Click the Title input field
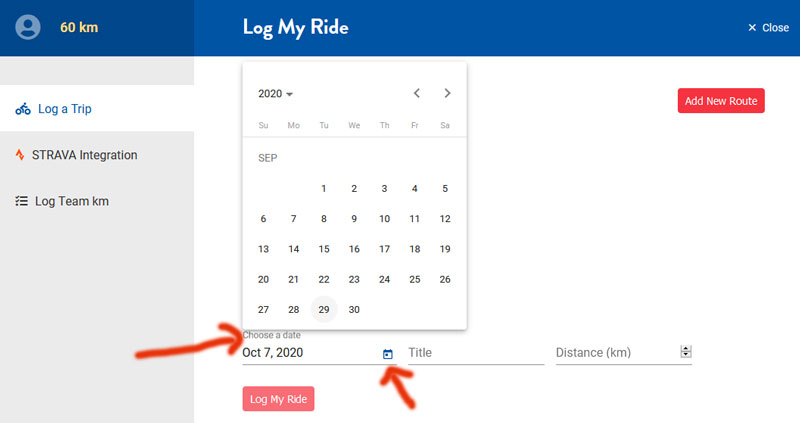This screenshot has width=800, height=423. click(476, 353)
